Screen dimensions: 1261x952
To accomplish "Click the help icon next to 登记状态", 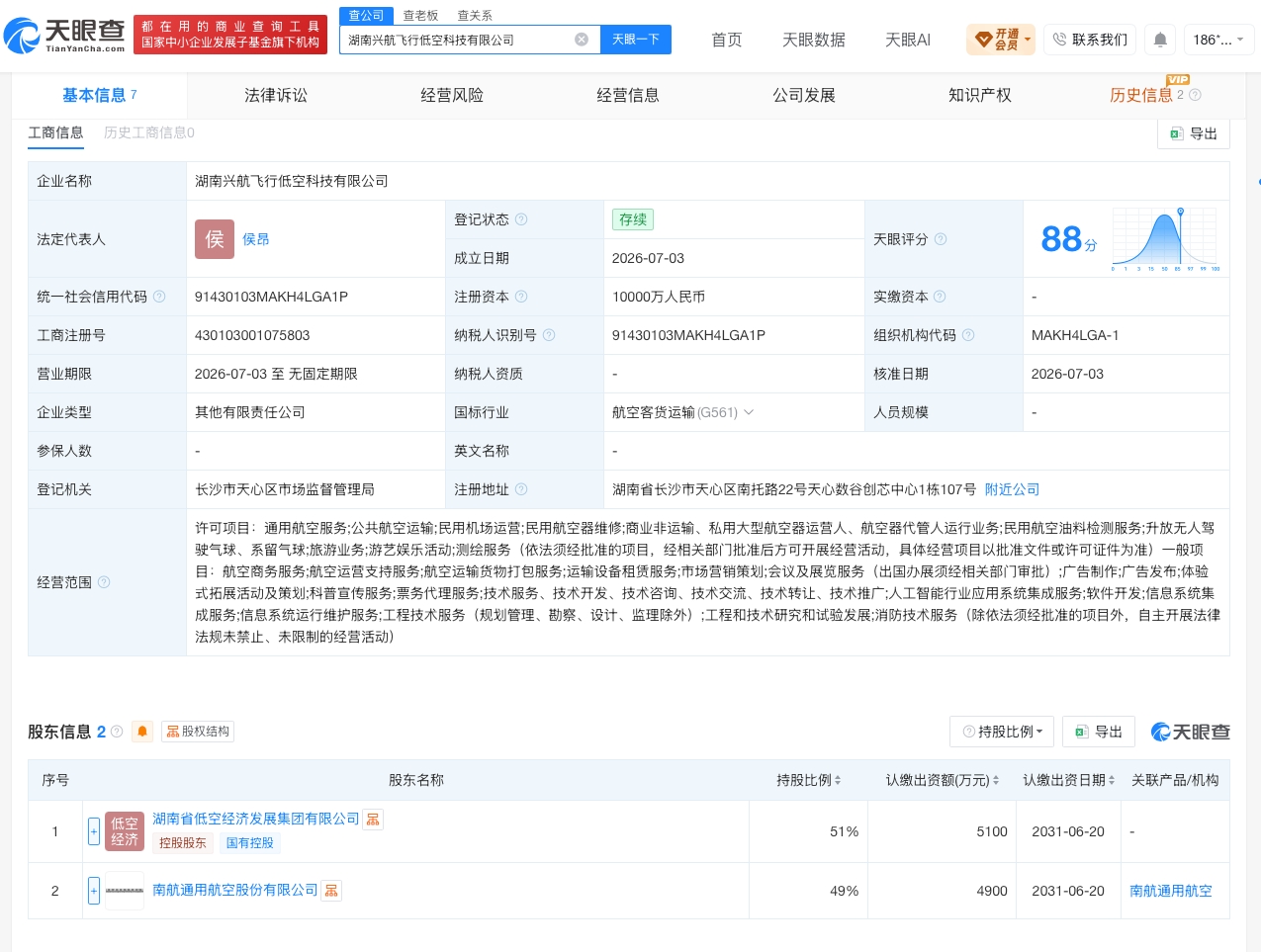I will (521, 219).
